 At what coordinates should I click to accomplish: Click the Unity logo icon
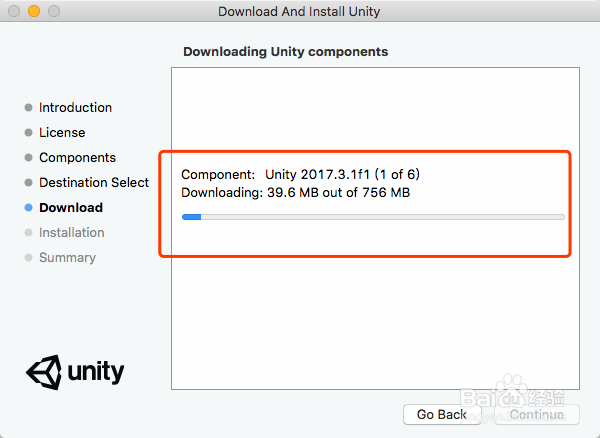(x=44, y=372)
